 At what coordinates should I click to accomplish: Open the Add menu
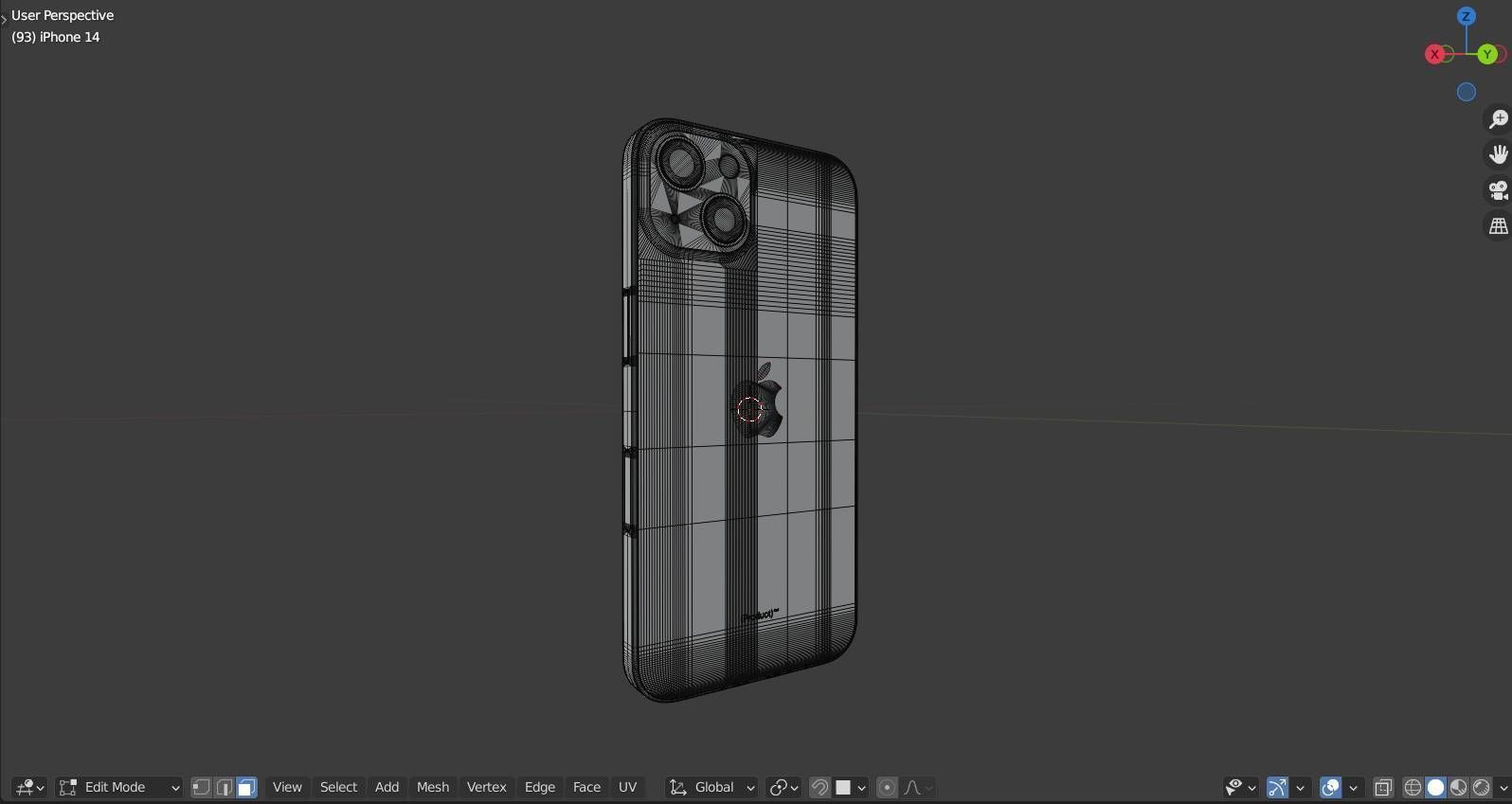387,787
